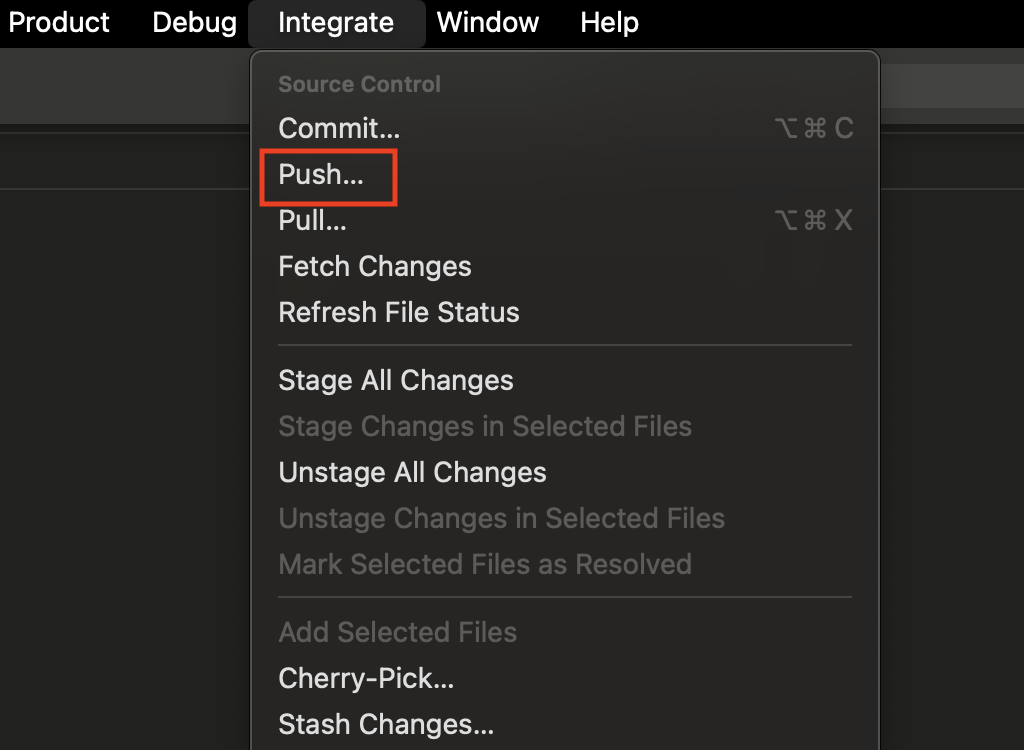The height and width of the screenshot is (750, 1024).
Task: Open the Debug menu
Action: [x=195, y=23]
